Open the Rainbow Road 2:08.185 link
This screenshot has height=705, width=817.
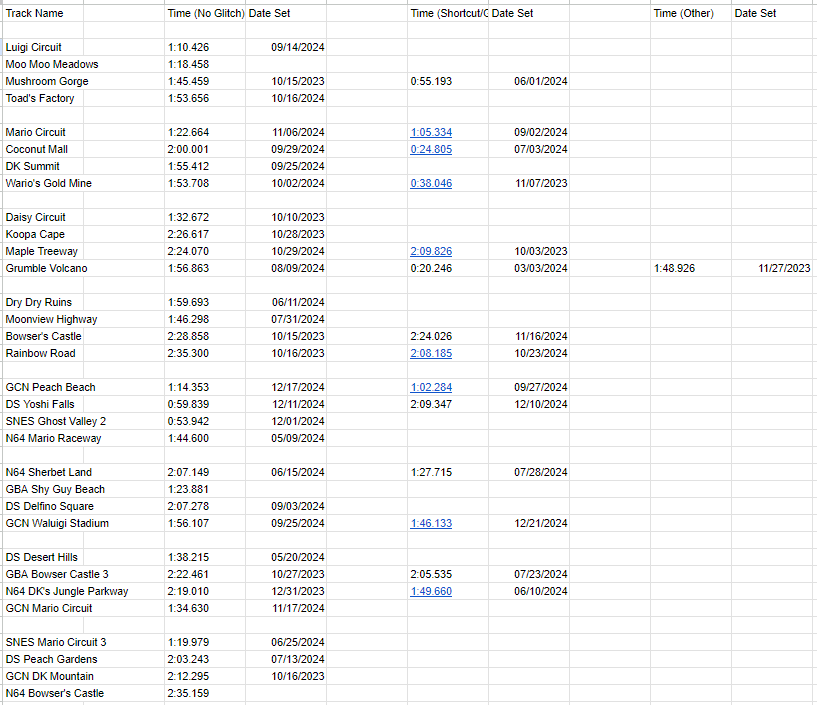pos(431,353)
